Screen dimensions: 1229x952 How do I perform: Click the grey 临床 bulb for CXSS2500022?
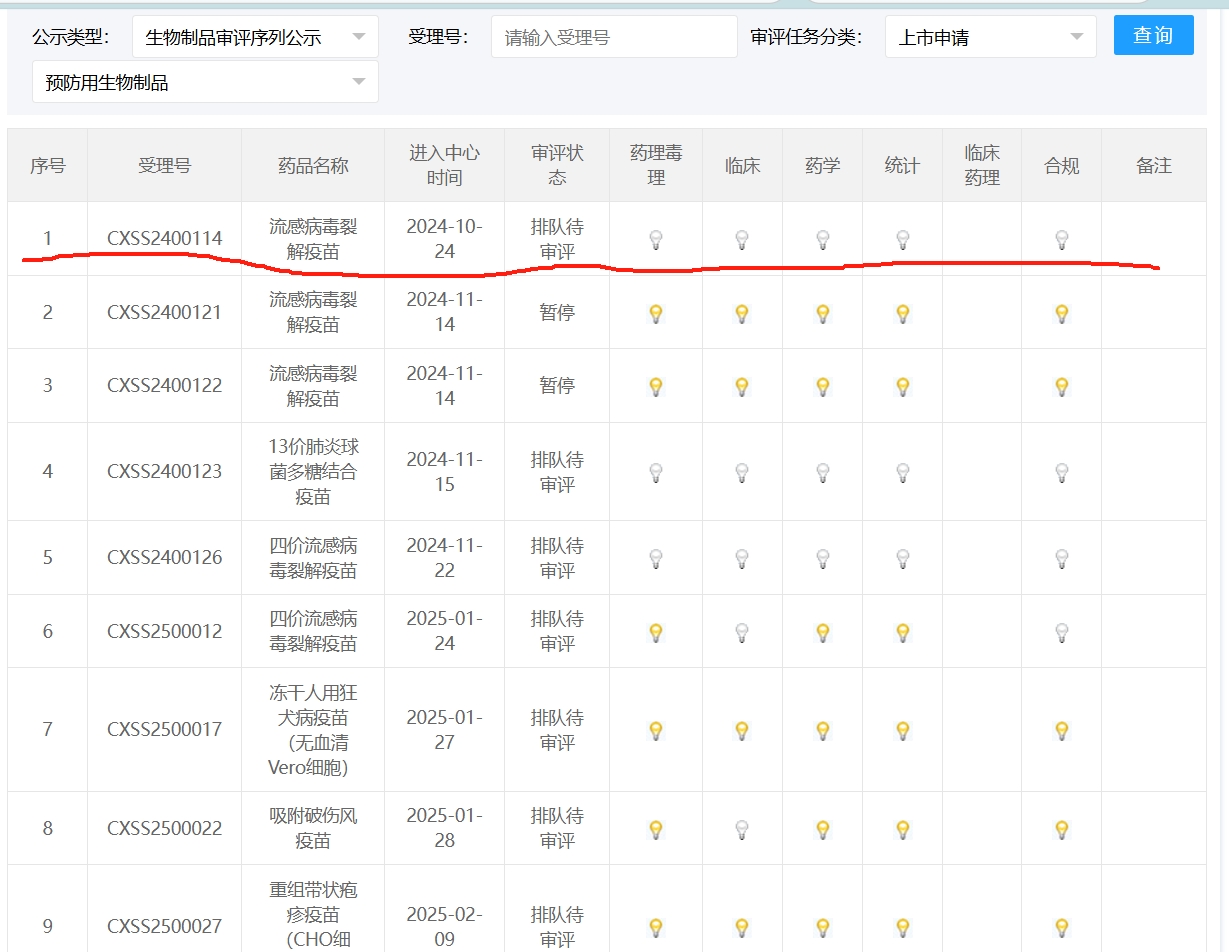[742, 829]
